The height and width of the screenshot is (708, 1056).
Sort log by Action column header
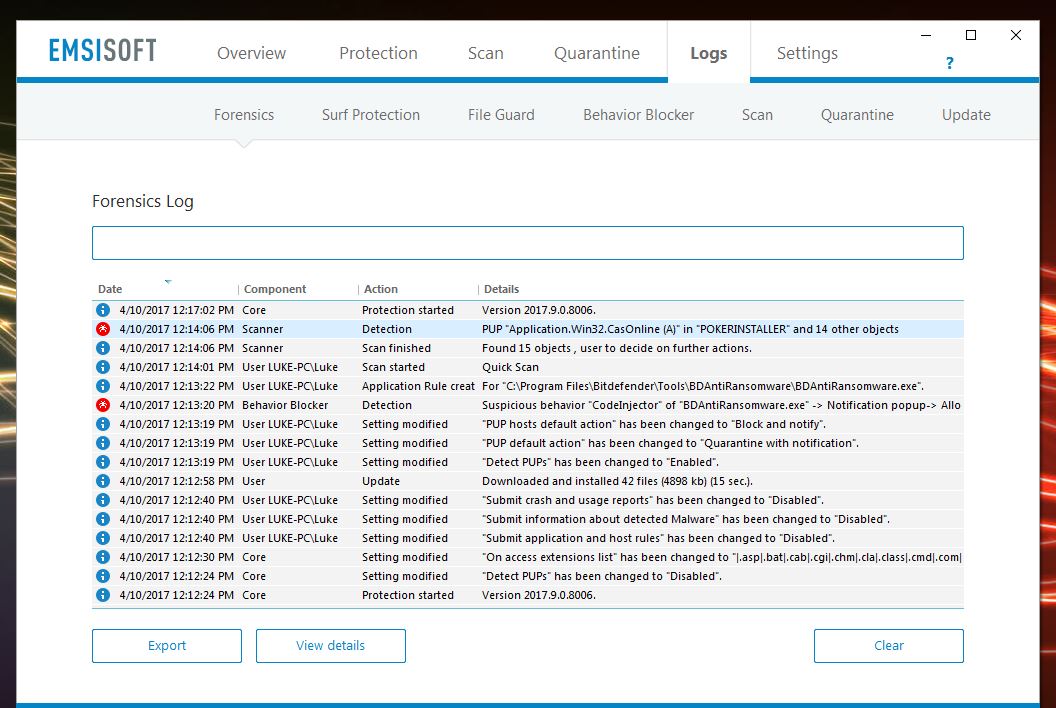point(381,289)
